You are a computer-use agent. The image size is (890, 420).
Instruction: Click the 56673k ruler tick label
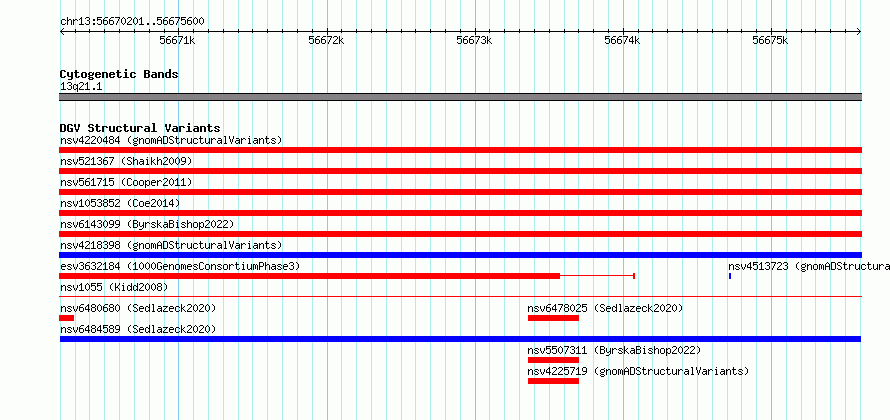coord(474,40)
